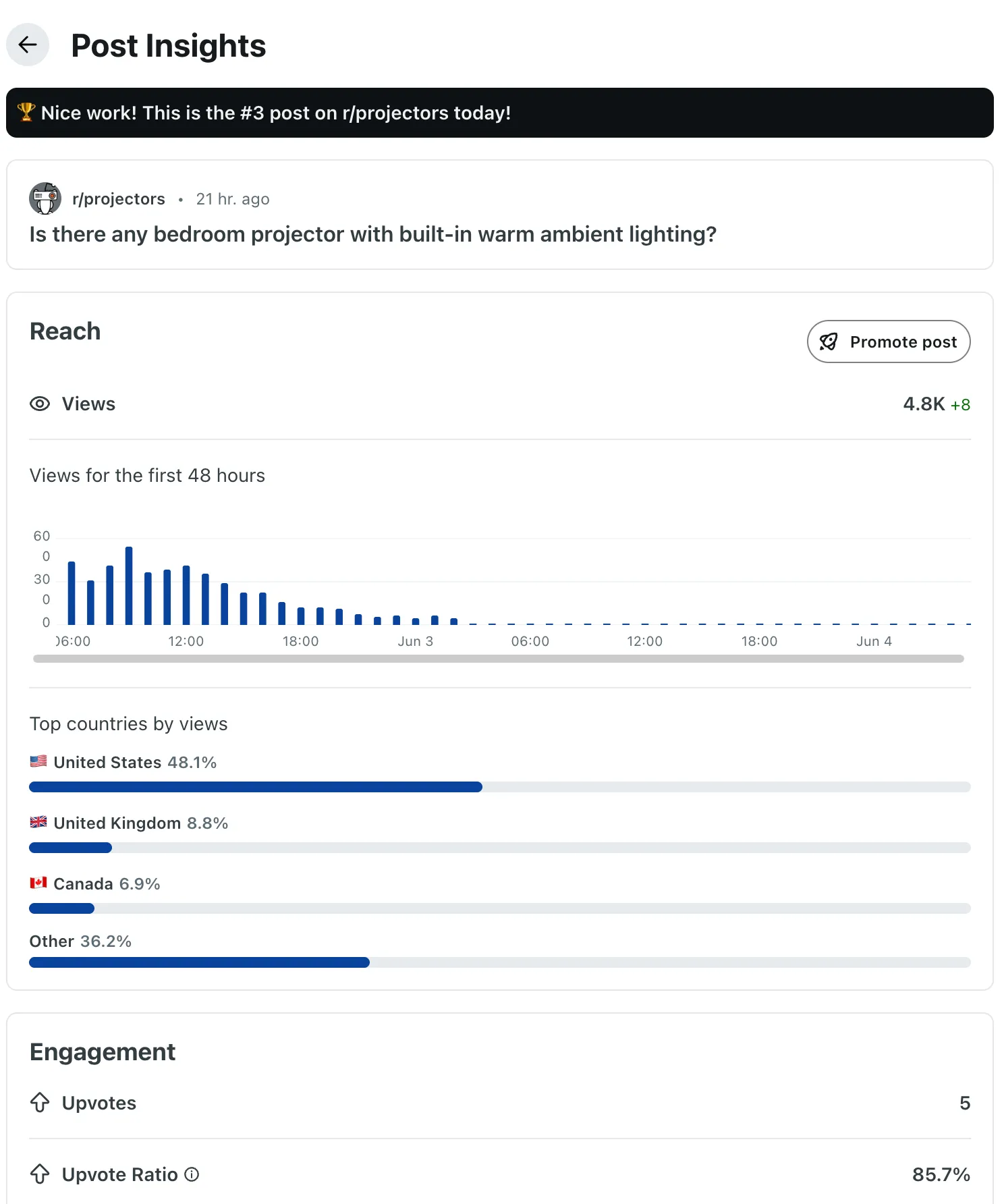Click the rocket icon in Promote post

click(x=828, y=341)
